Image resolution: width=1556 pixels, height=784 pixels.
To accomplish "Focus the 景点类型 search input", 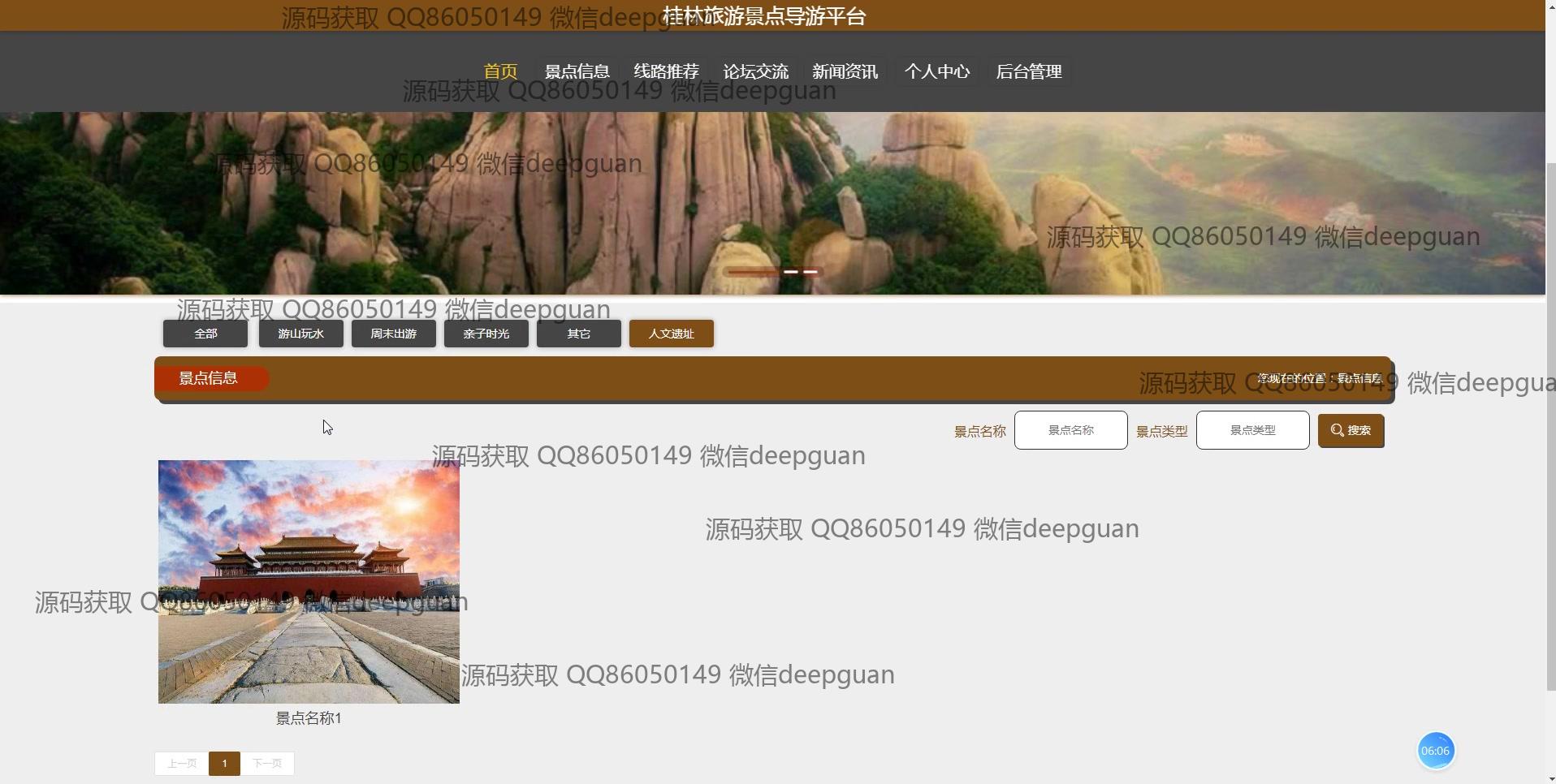I will point(1252,430).
